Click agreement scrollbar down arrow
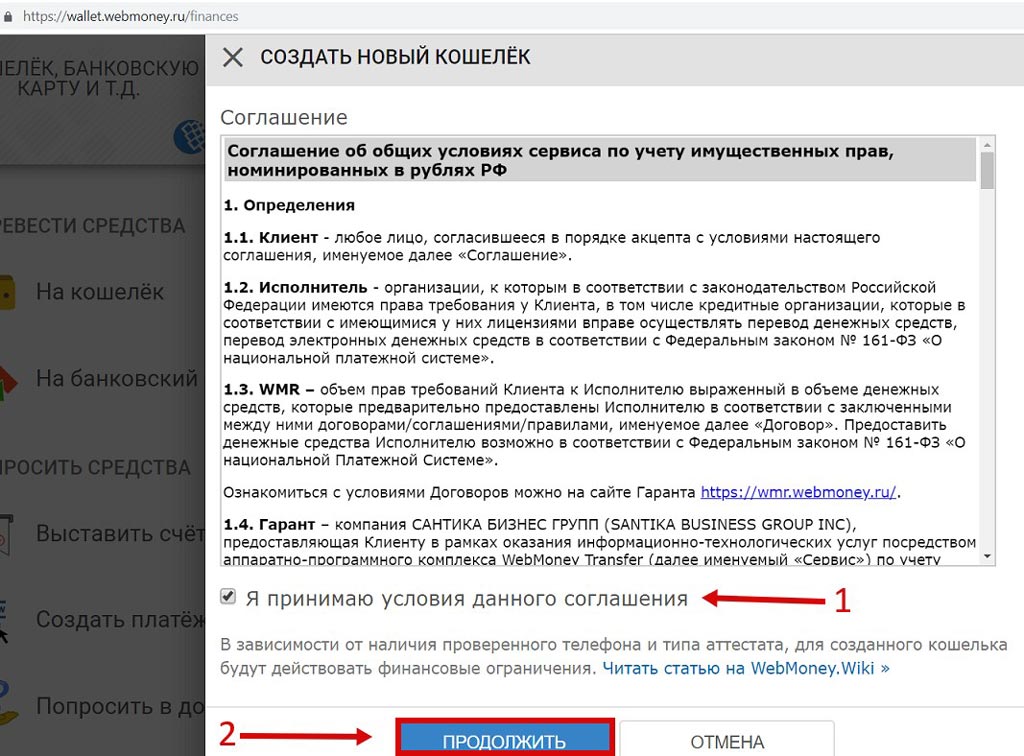Viewport: 1024px width, 756px height. coord(987,556)
